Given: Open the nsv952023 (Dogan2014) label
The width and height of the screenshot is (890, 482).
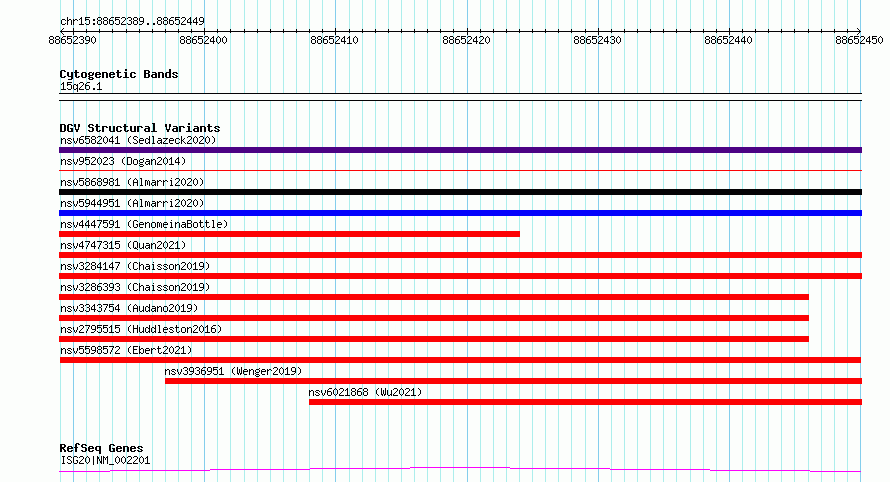Looking at the screenshot, I should [123, 161].
